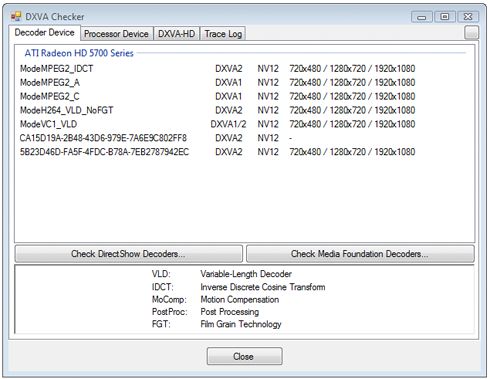Click DXVA1 in the ModeMPEG2_A row
The height and width of the screenshot is (379, 490).
pos(228,82)
